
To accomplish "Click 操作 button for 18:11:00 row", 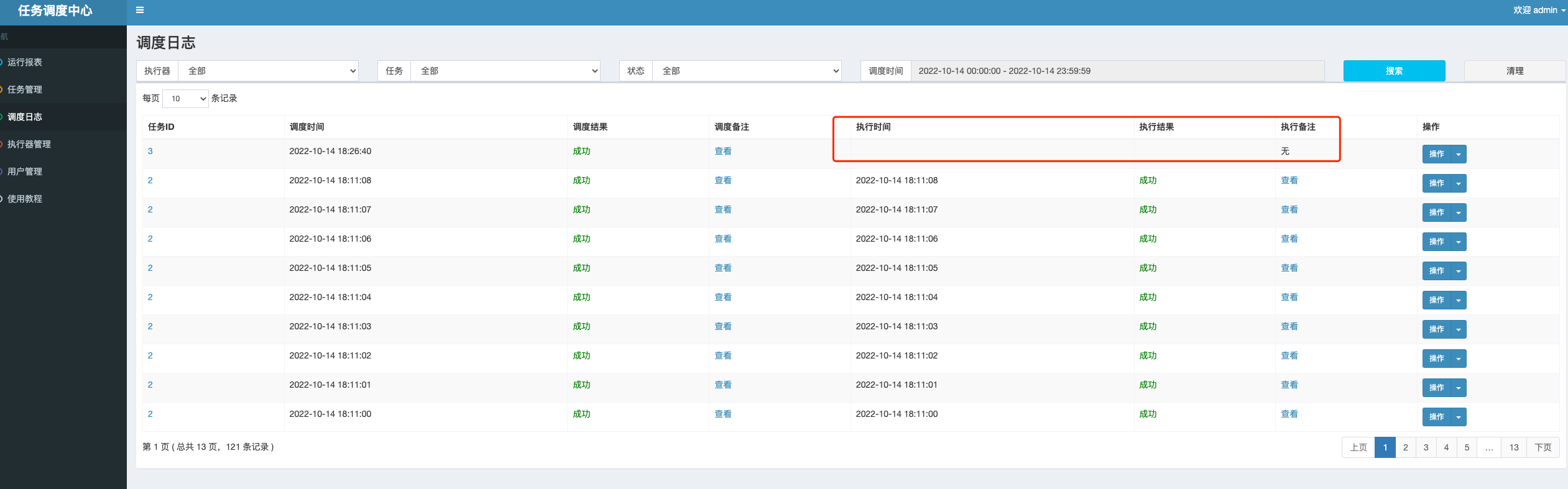I will coord(1436,417).
